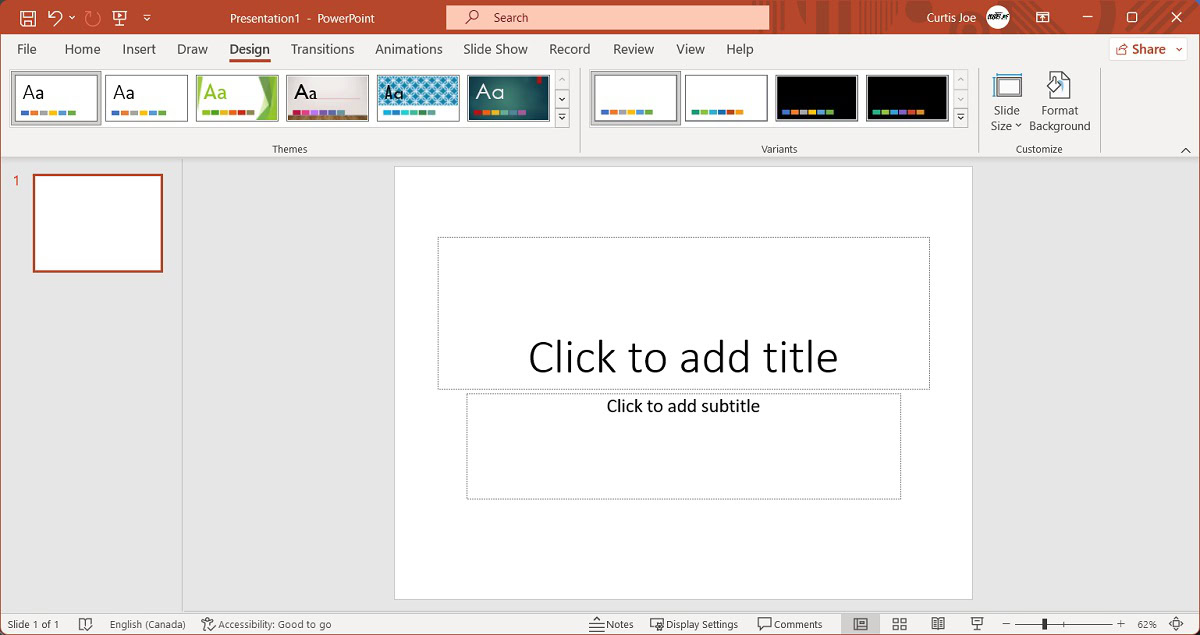The width and height of the screenshot is (1200, 635).
Task: Click the zoom slider handle
Action: click(x=1044, y=624)
